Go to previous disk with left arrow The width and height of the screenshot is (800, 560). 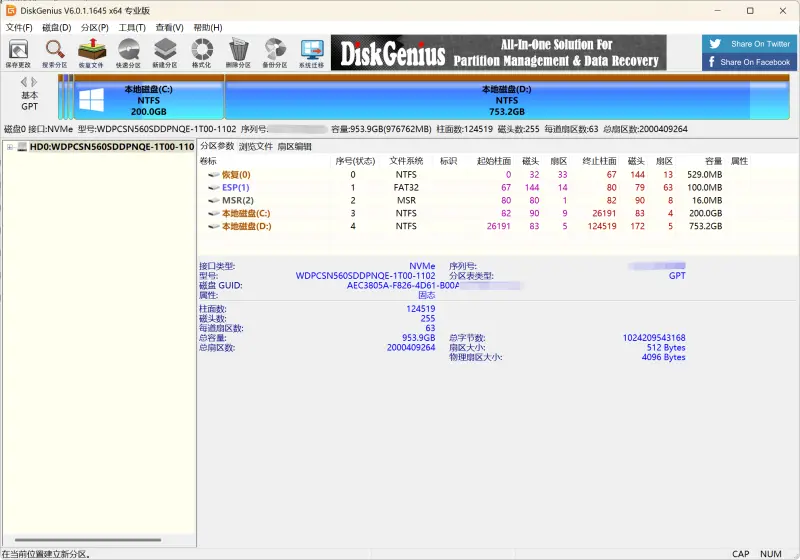24,82
